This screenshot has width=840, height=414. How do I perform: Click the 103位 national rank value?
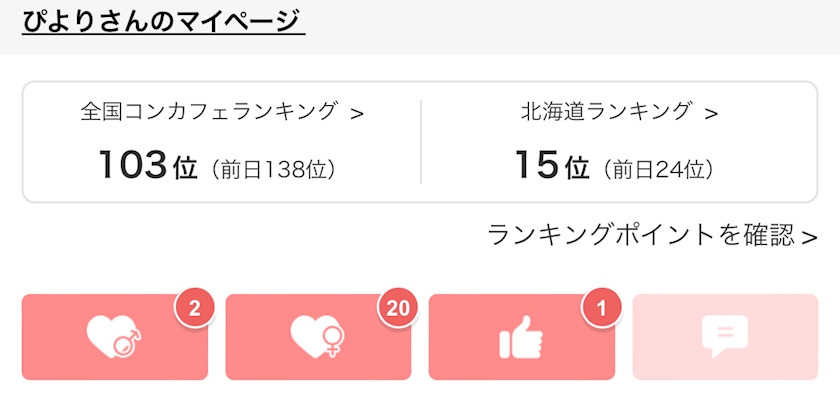tap(147, 166)
